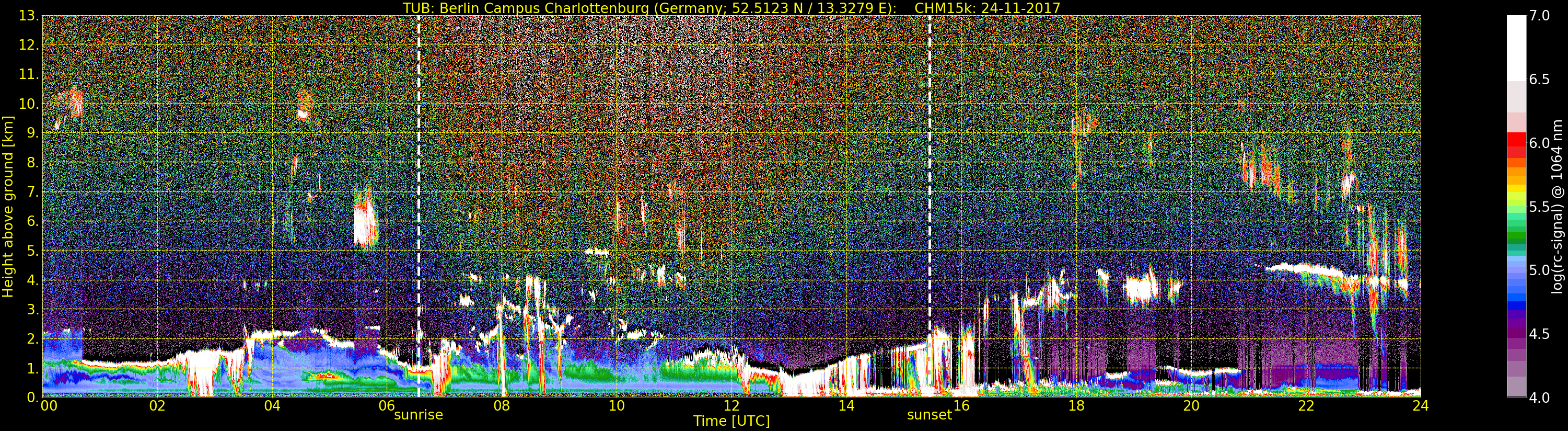Click the red band on the colorbar
The image size is (1568, 431).
coord(1516,140)
